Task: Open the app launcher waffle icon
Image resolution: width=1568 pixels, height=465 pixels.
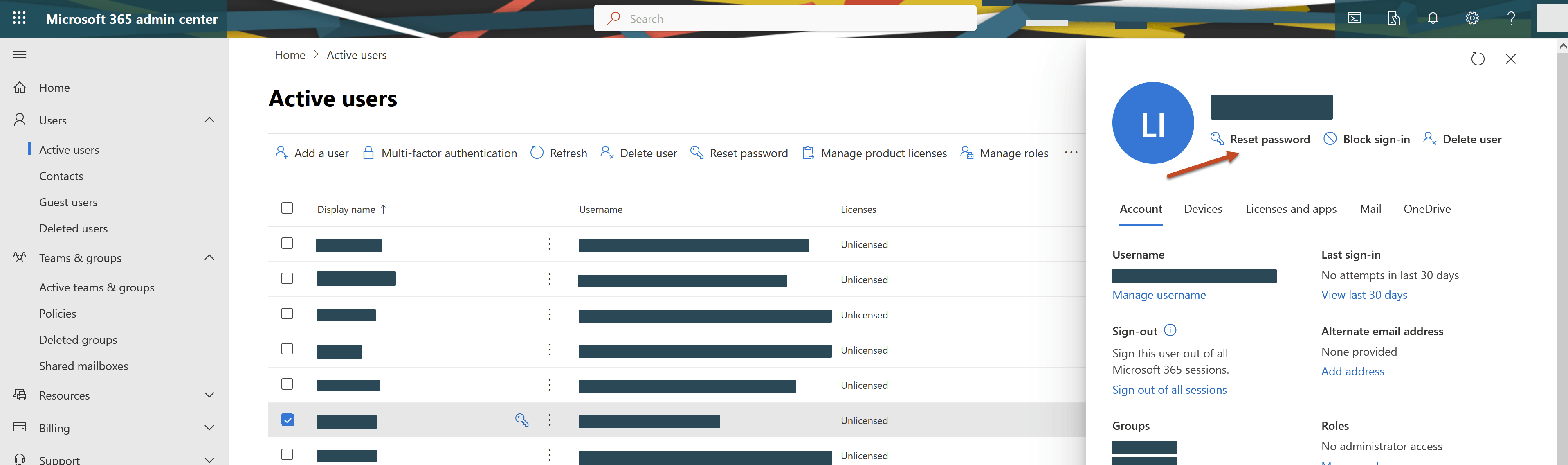Action: (19, 18)
